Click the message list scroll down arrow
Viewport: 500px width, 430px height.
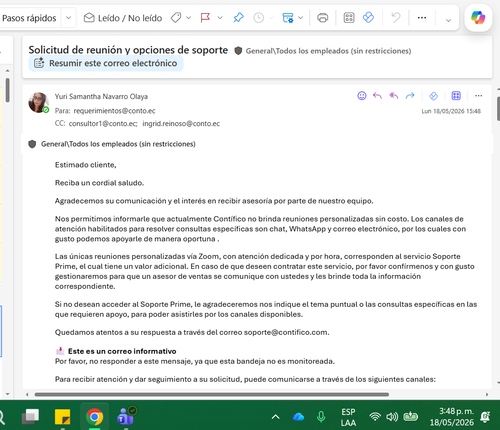tap(7, 394)
